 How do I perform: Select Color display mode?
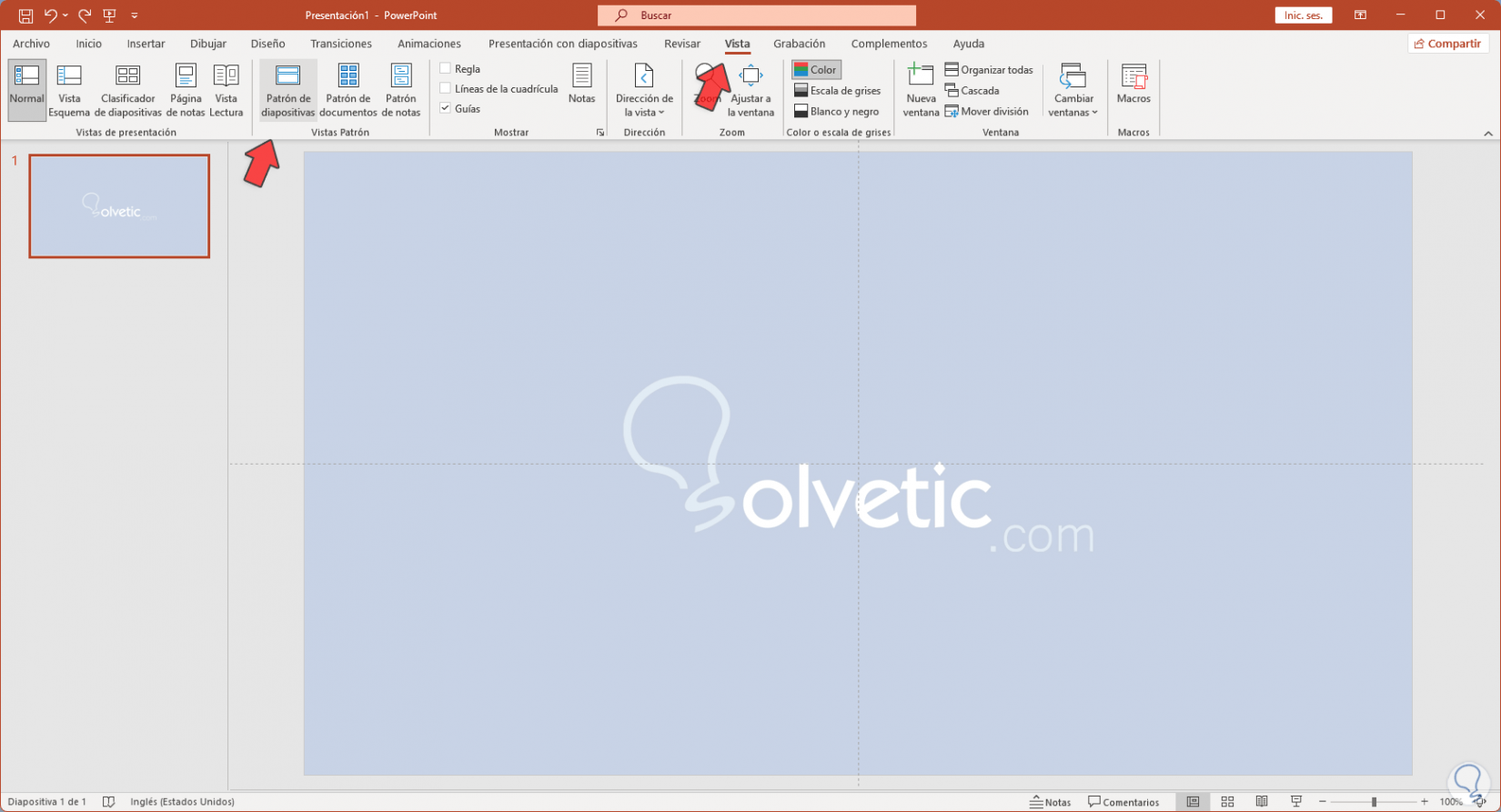pyautogui.click(x=816, y=70)
